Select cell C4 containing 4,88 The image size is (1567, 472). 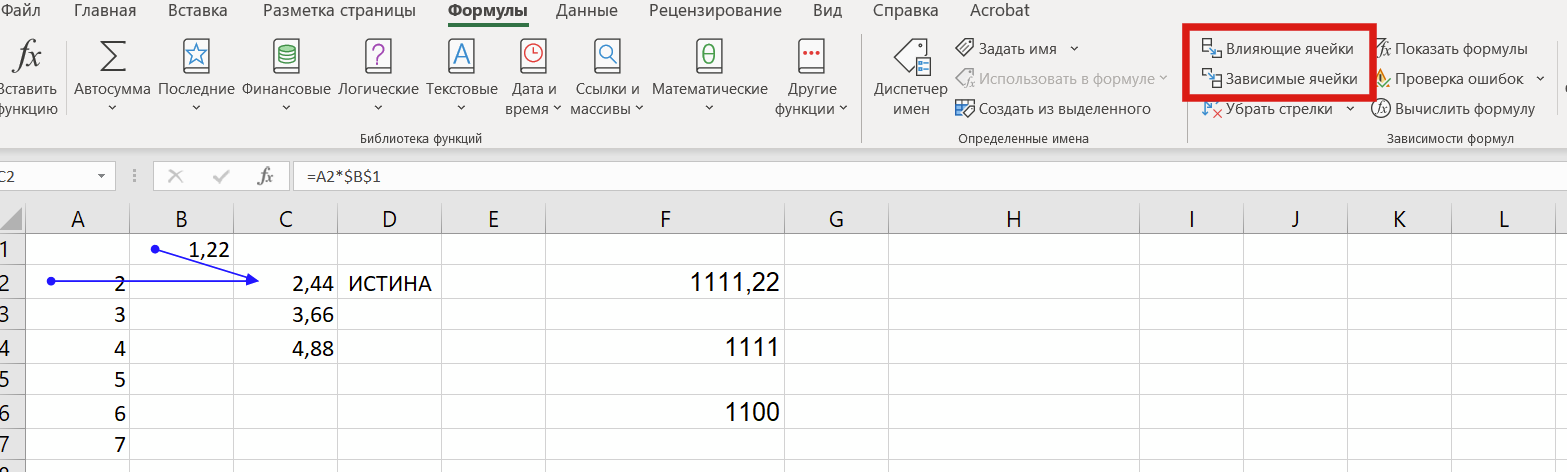pyautogui.click(x=286, y=347)
